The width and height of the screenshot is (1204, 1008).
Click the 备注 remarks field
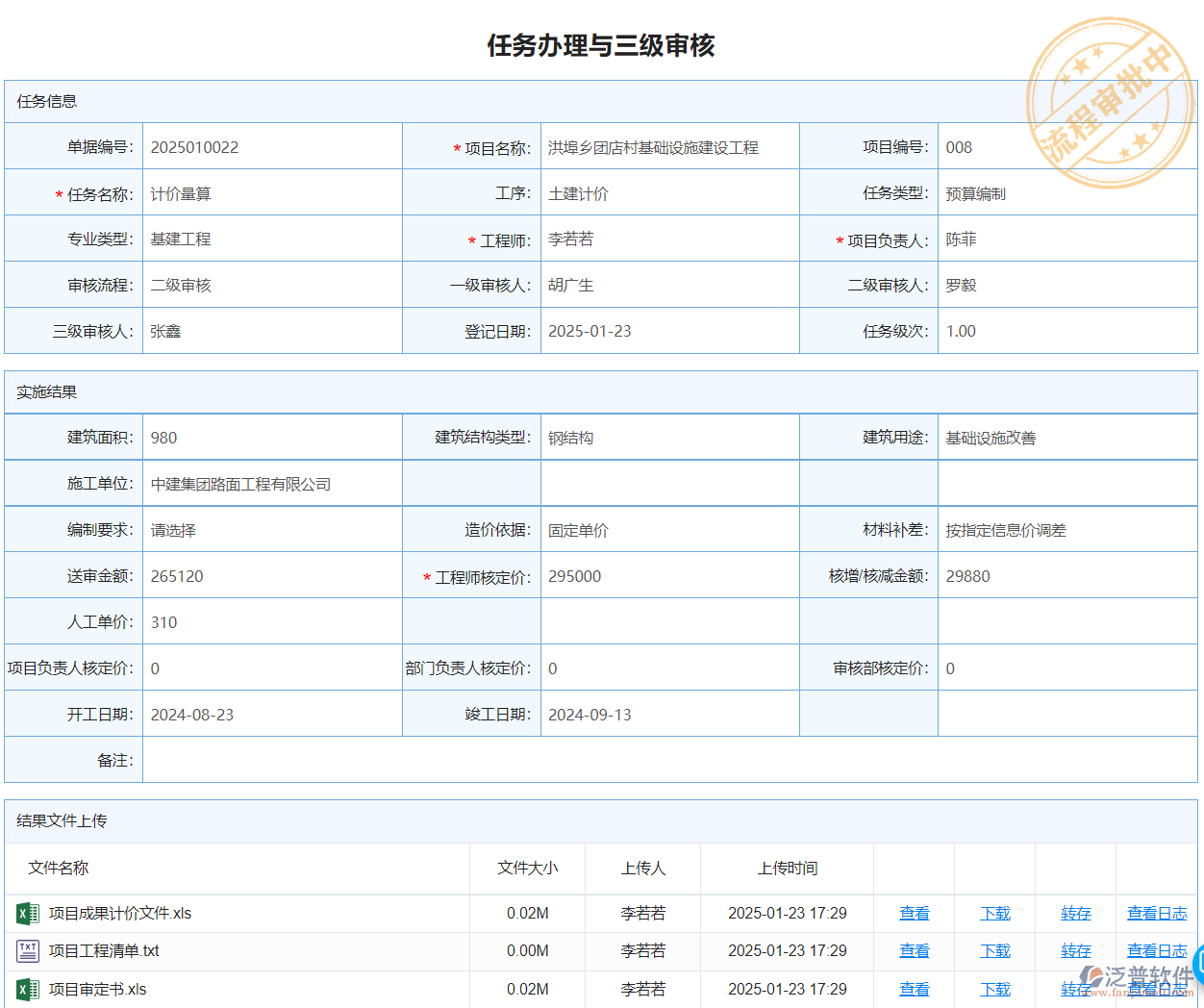tap(668, 760)
